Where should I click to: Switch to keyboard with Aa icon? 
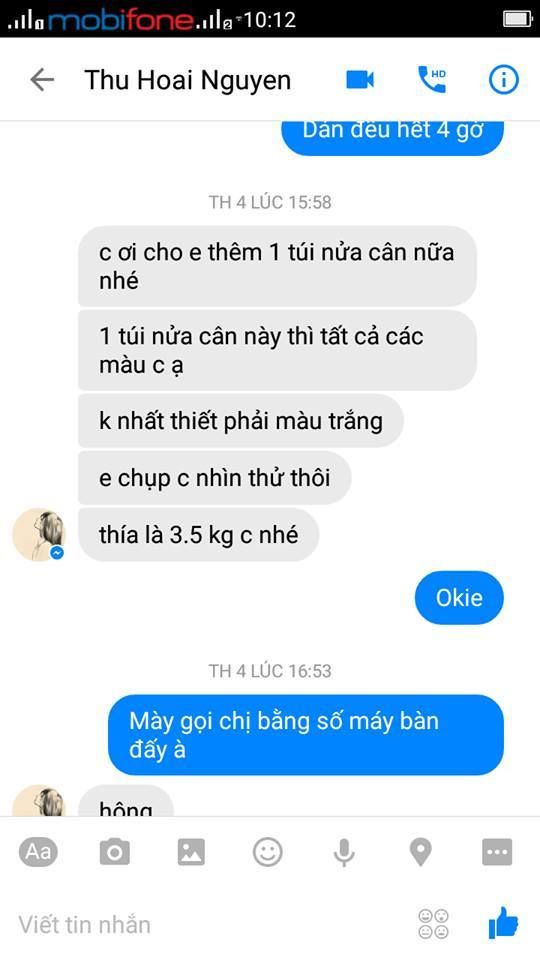[x=38, y=852]
